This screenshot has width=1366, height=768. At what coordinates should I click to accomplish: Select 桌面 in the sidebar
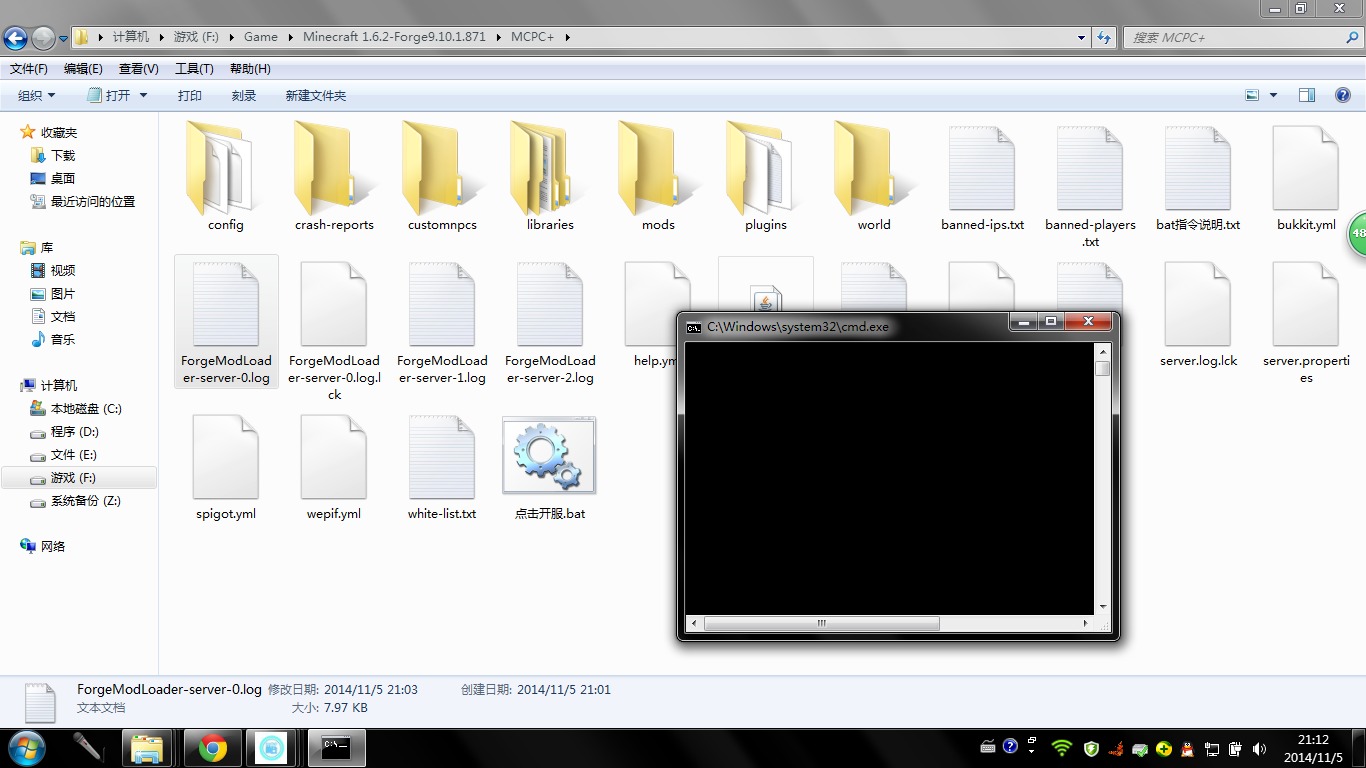click(53, 179)
